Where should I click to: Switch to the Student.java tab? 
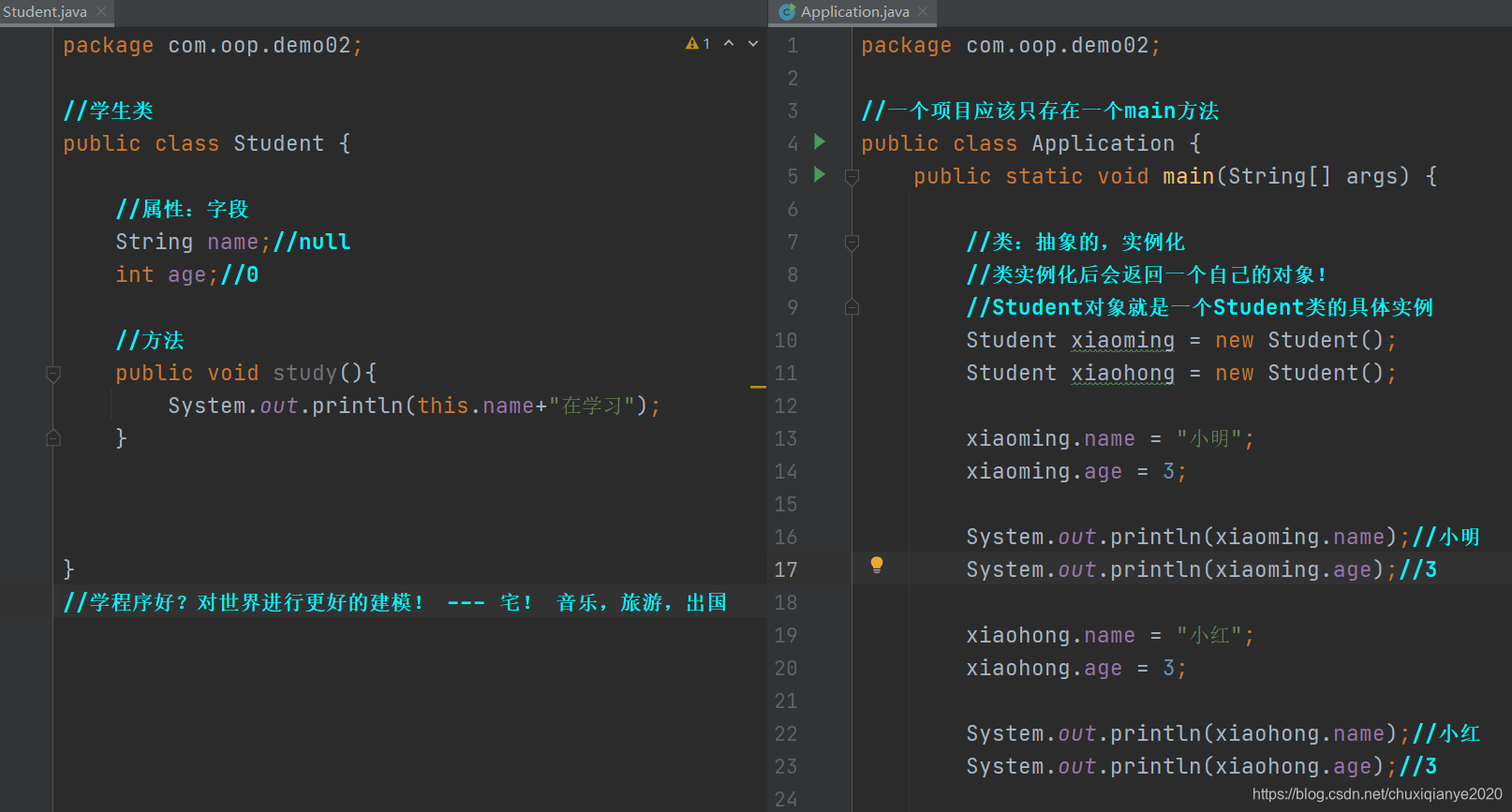tap(44, 12)
